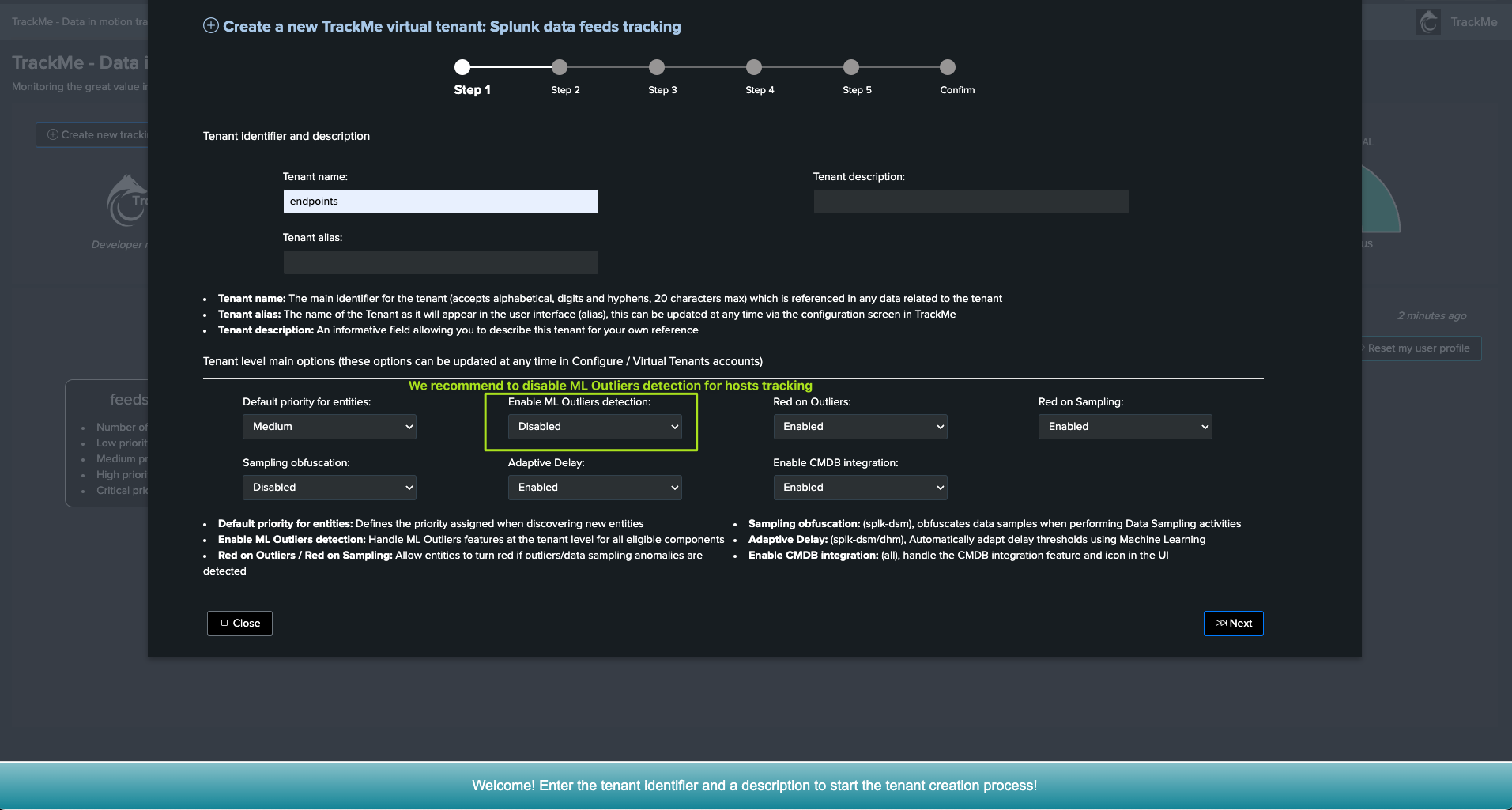Click the Close button

tap(239, 624)
